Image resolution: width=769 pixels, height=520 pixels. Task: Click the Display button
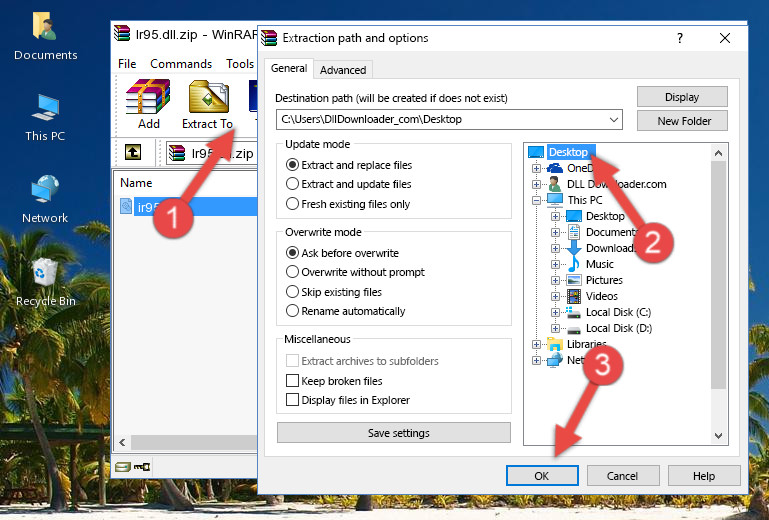(682, 97)
